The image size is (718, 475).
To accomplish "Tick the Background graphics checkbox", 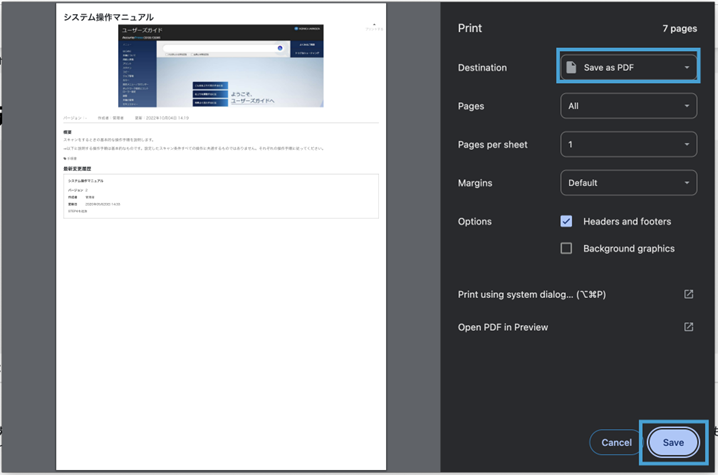I will pyautogui.click(x=566, y=248).
